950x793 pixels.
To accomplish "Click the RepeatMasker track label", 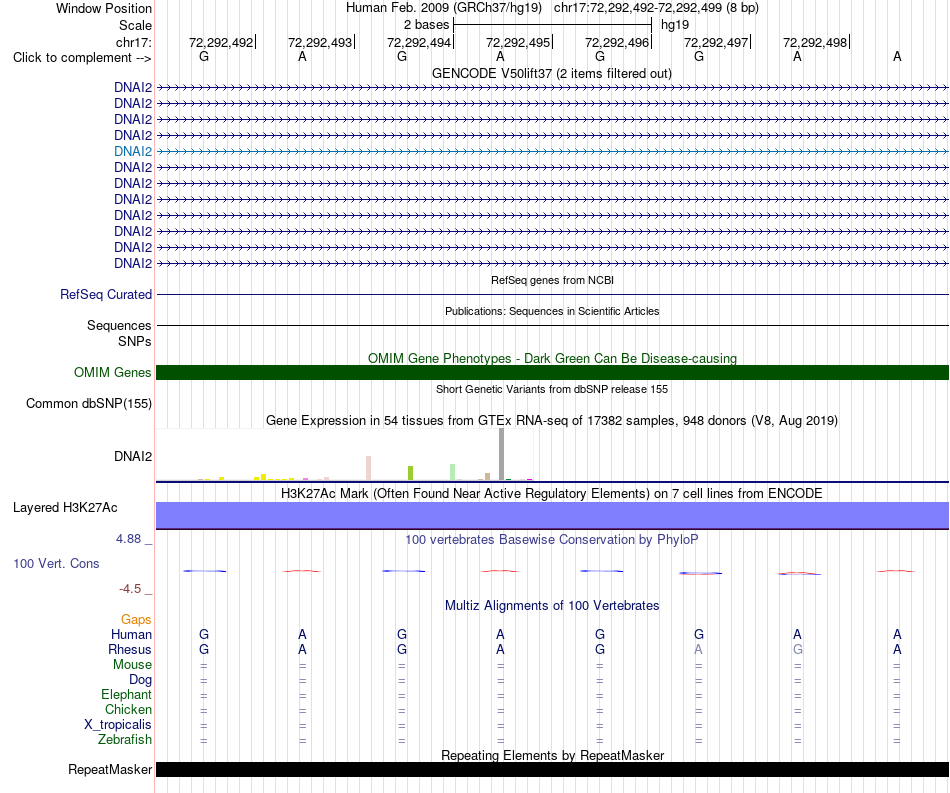I will click(110, 769).
